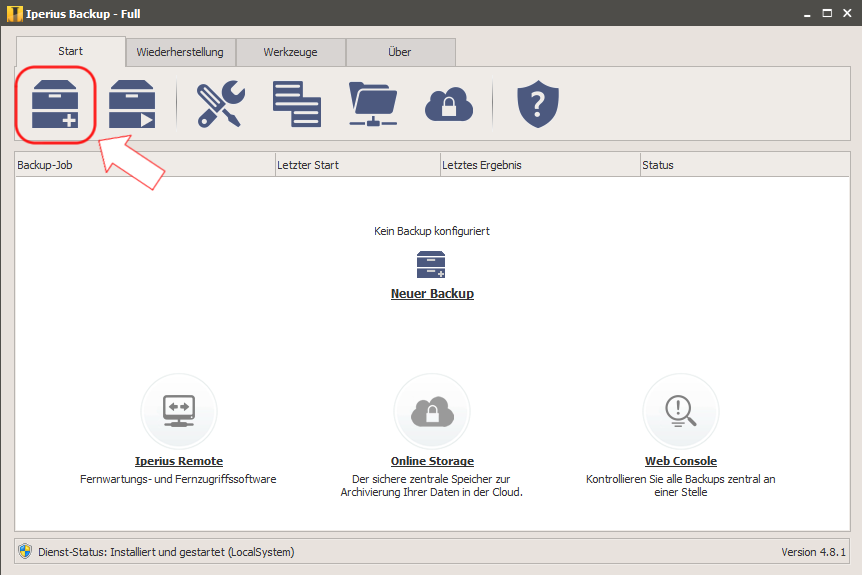The width and height of the screenshot is (862, 580).
Task: Open the Über tab
Action: [x=400, y=52]
